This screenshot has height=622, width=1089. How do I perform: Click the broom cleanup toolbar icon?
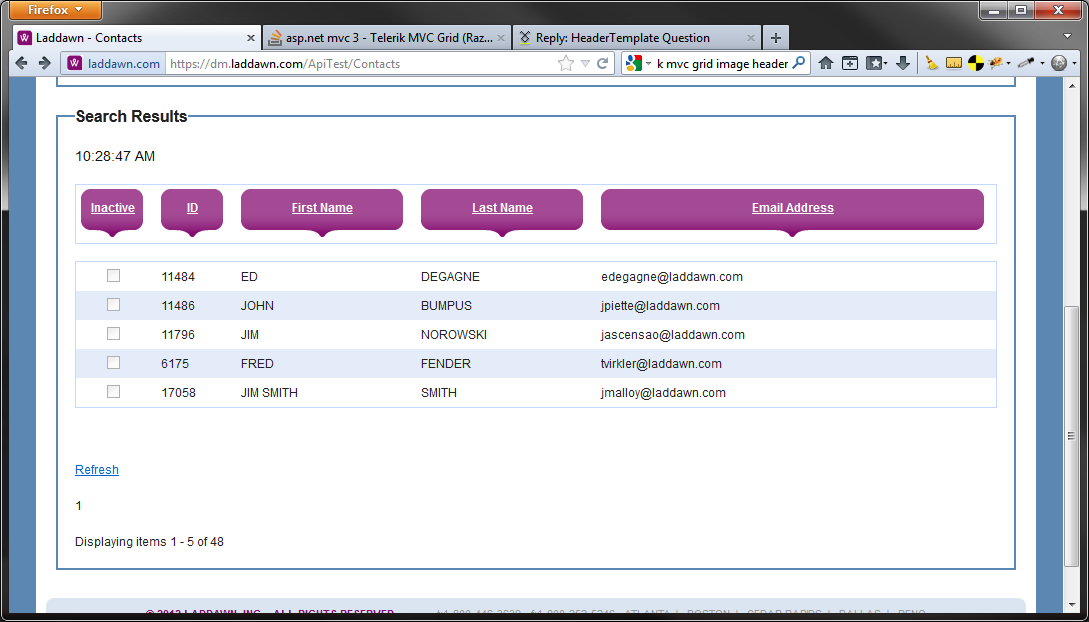point(932,63)
